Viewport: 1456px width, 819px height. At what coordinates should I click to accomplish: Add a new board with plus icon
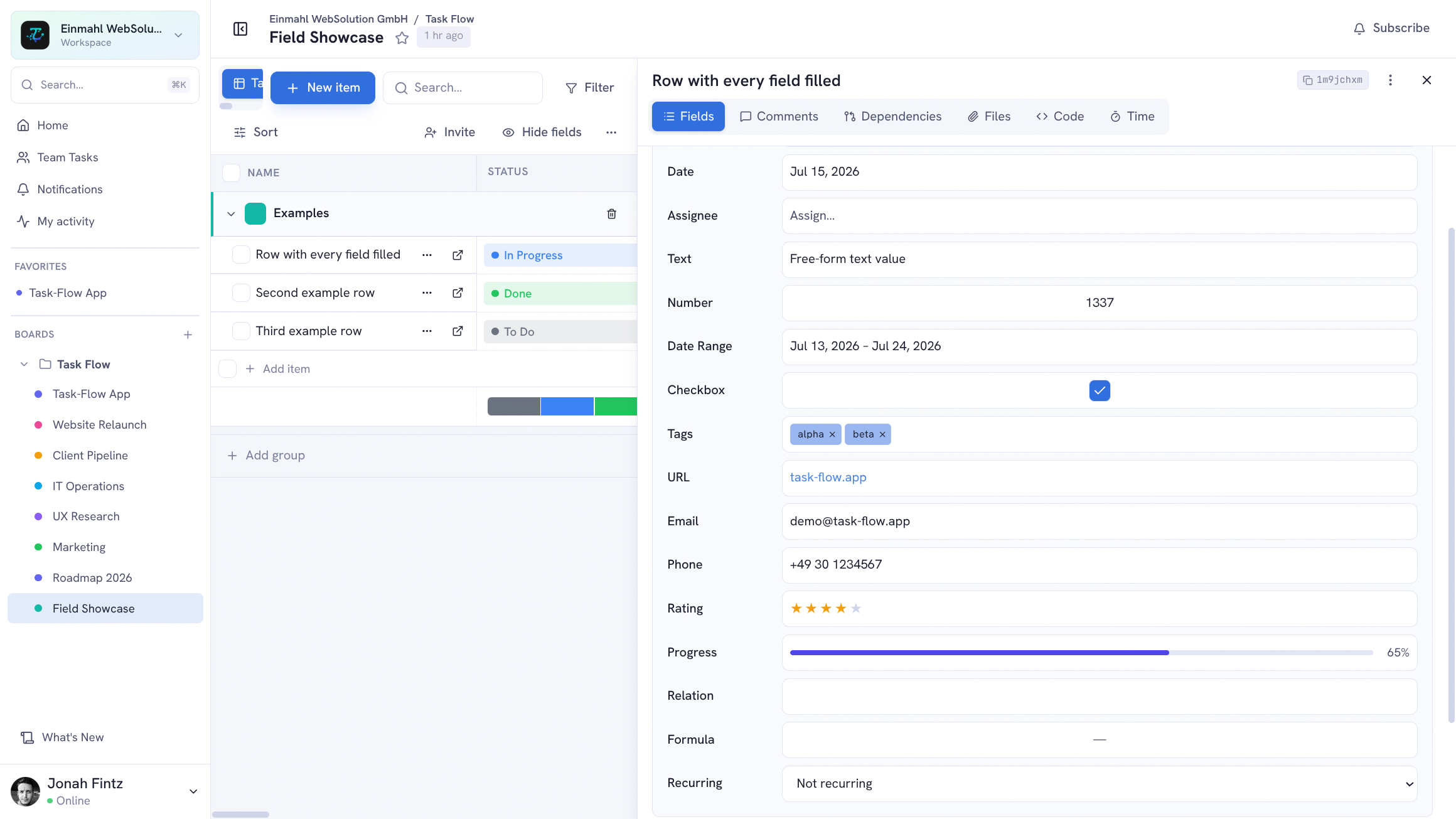[188, 335]
